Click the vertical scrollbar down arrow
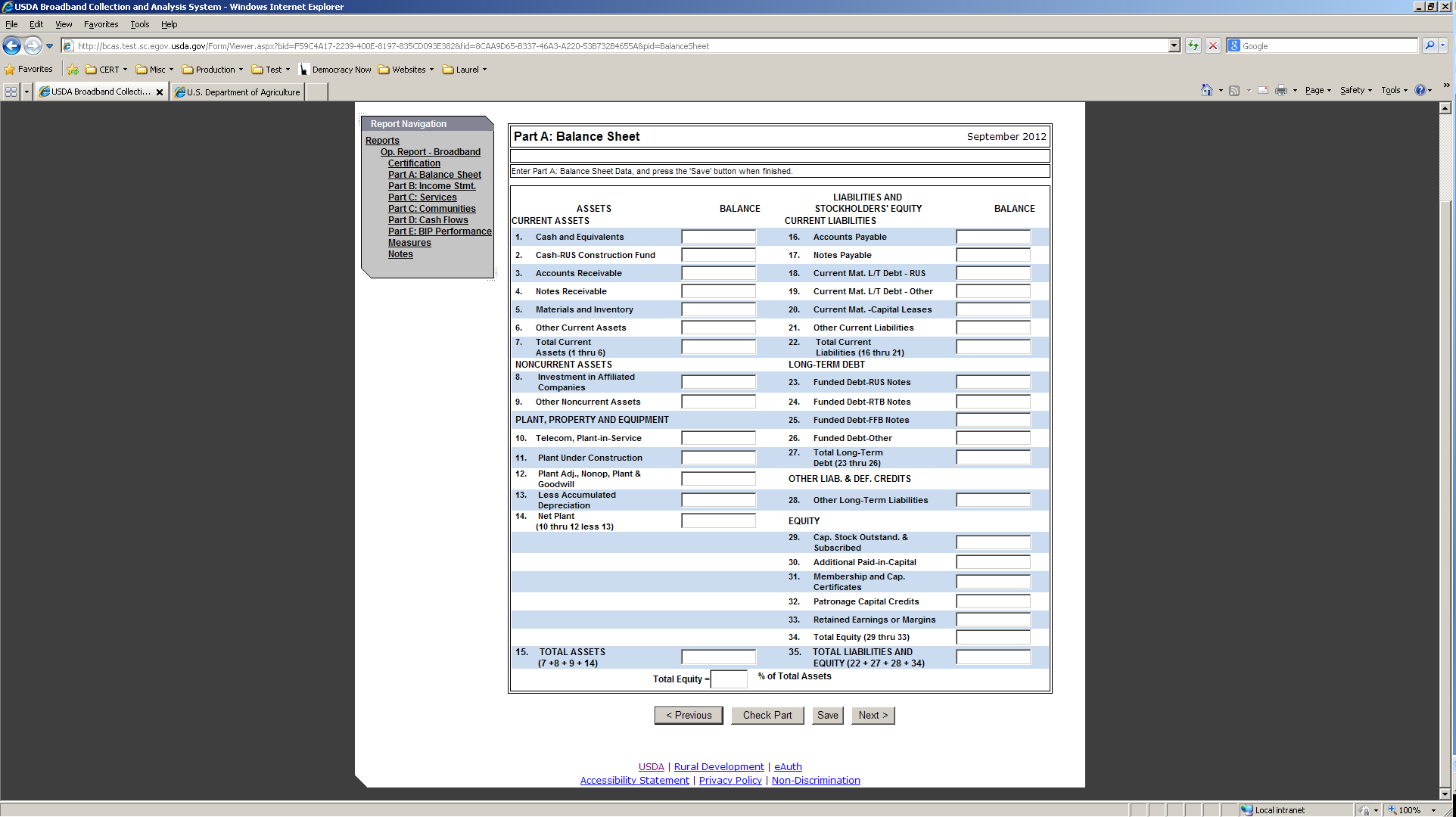This screenshot has height=817, width=1456. pyautogui.click(x=1445, y=794)
